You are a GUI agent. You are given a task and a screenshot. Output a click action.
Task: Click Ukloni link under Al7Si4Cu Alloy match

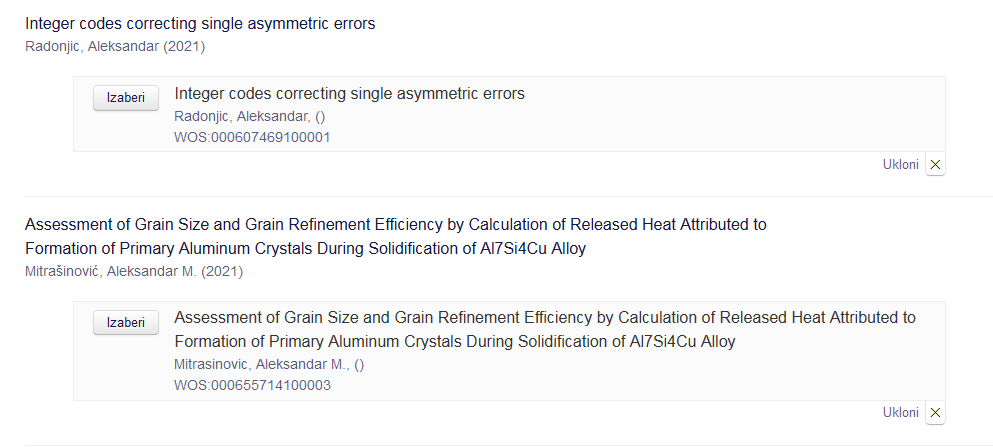coord(900,413)
